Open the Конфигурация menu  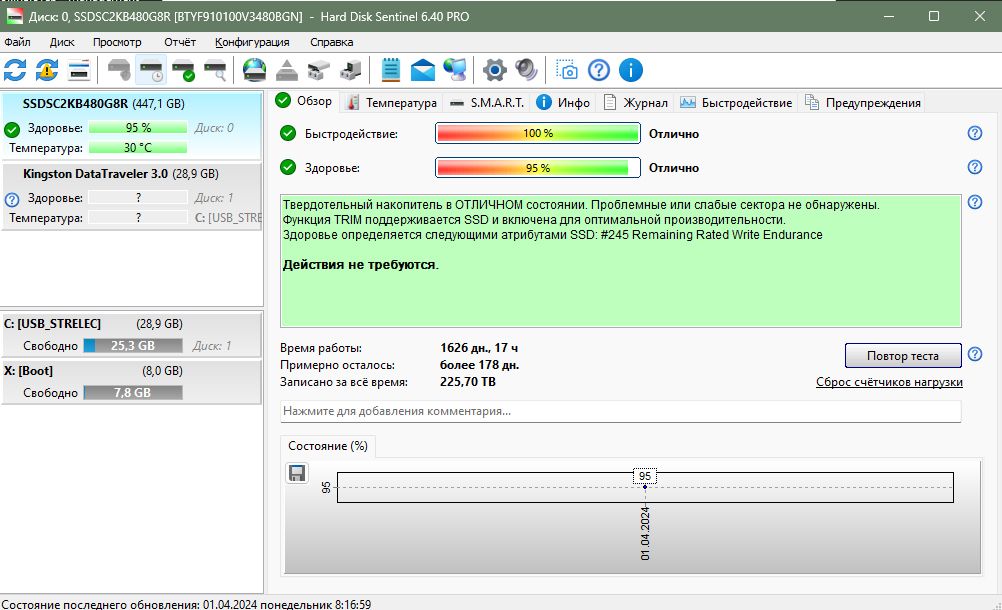tap(252, 42)
